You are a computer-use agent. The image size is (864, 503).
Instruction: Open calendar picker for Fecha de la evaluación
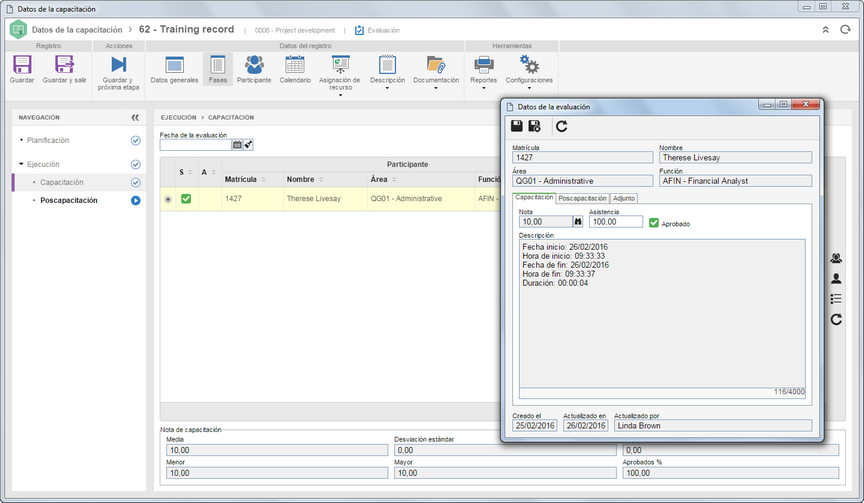pos(237,145)
